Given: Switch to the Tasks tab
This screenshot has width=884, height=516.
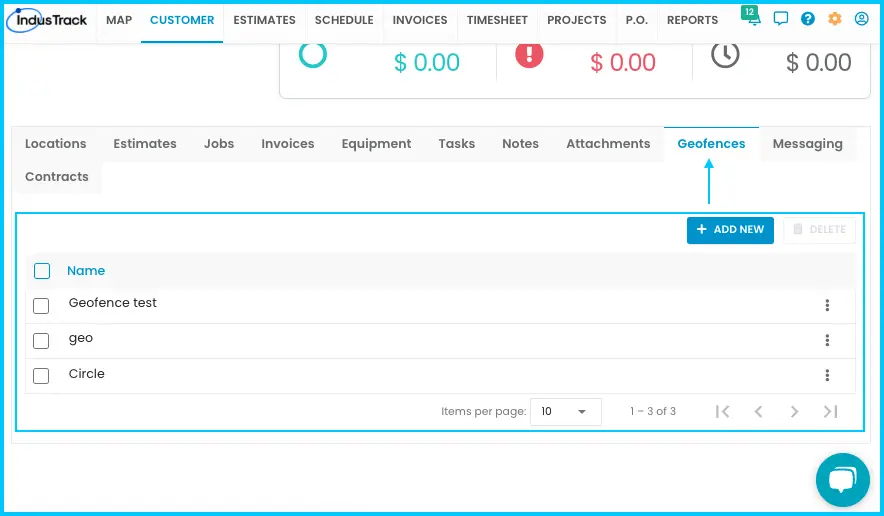Looking at the screenshot, I should click(x=457, y=144).
